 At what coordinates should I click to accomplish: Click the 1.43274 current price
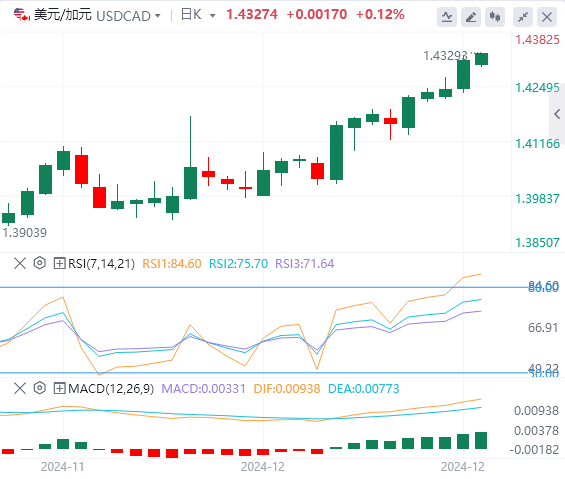coord(252,15)
